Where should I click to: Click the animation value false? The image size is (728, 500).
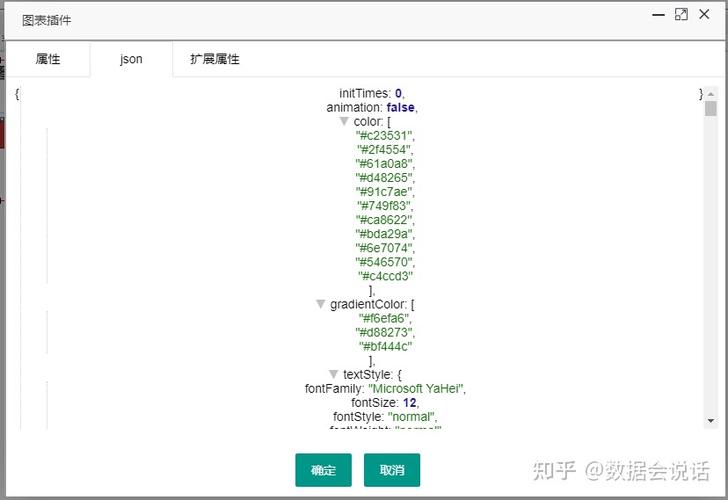[400, 107]
